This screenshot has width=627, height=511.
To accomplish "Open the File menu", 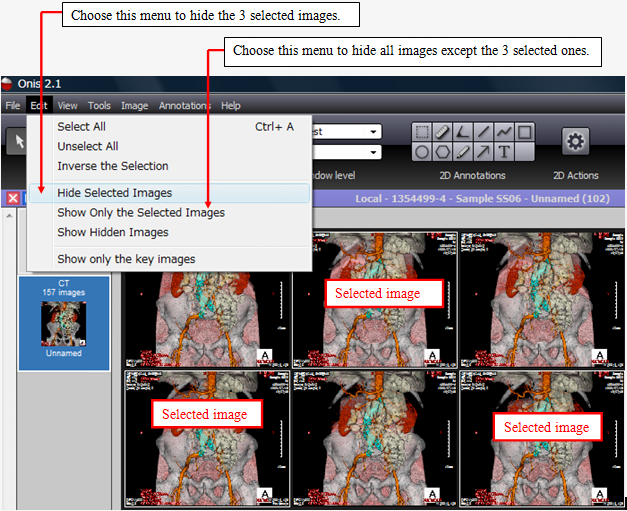I will click(13, 106).
